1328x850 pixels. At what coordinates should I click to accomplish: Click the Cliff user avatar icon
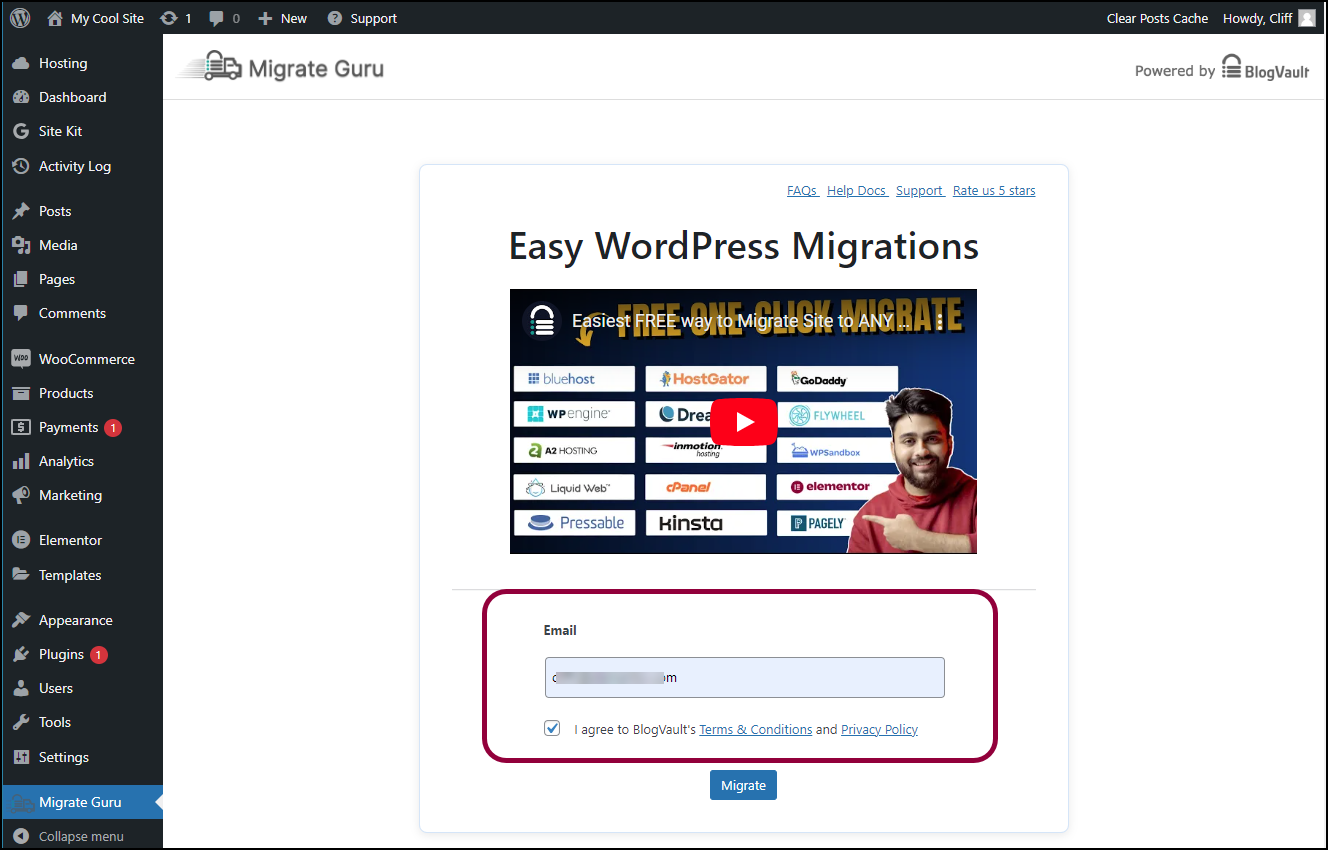click(x=1306, y=18)
